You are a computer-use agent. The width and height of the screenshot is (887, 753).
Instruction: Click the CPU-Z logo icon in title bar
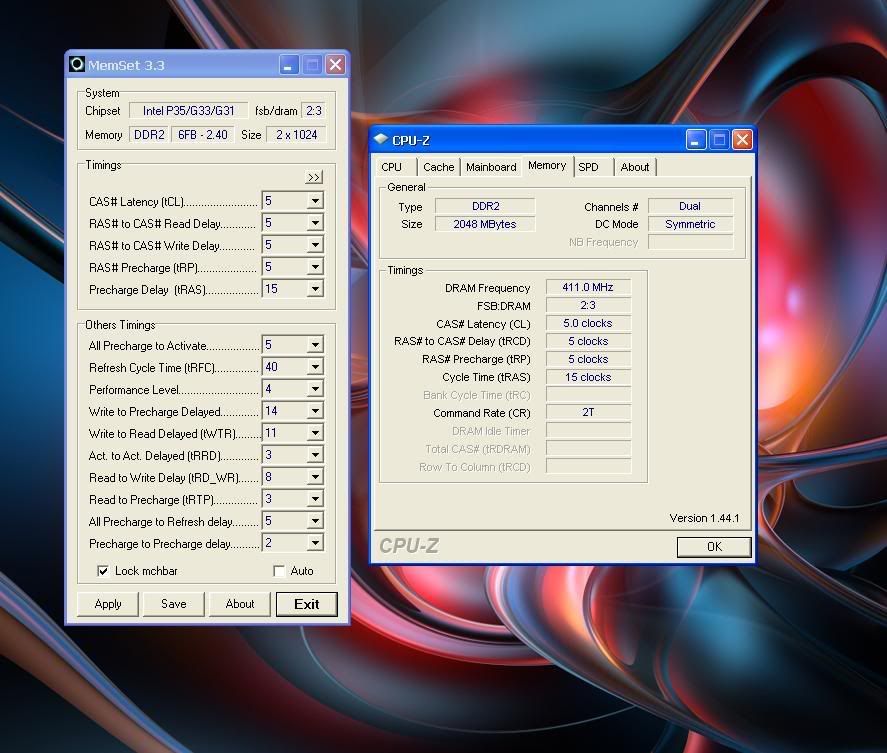(381, 139)
